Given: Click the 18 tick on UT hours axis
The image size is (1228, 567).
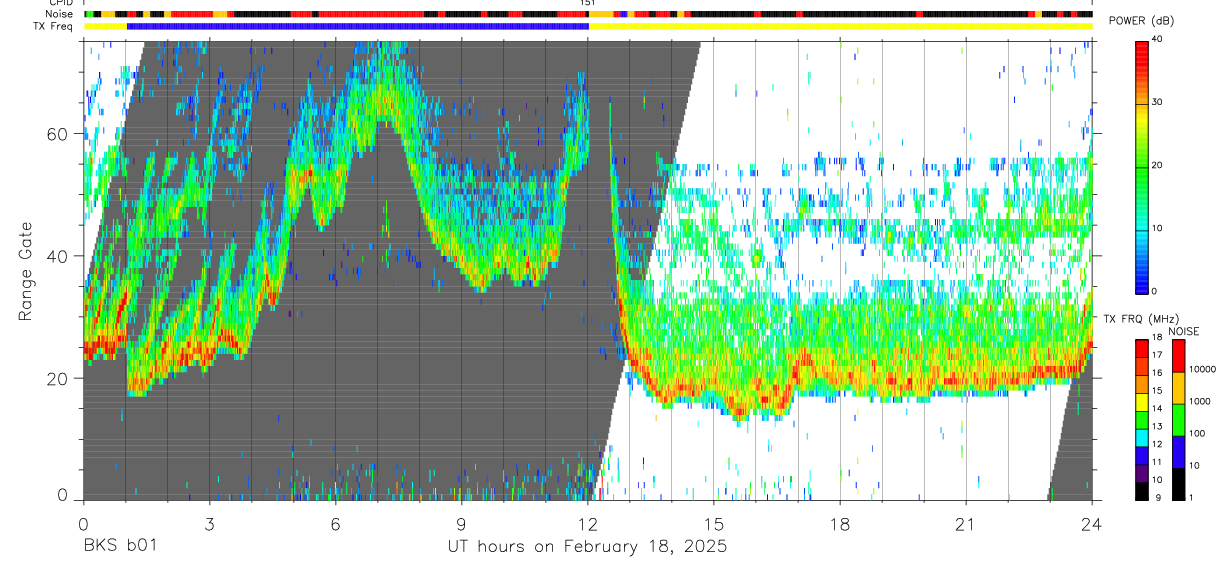Looking at the screenshot, I should 840,523.
